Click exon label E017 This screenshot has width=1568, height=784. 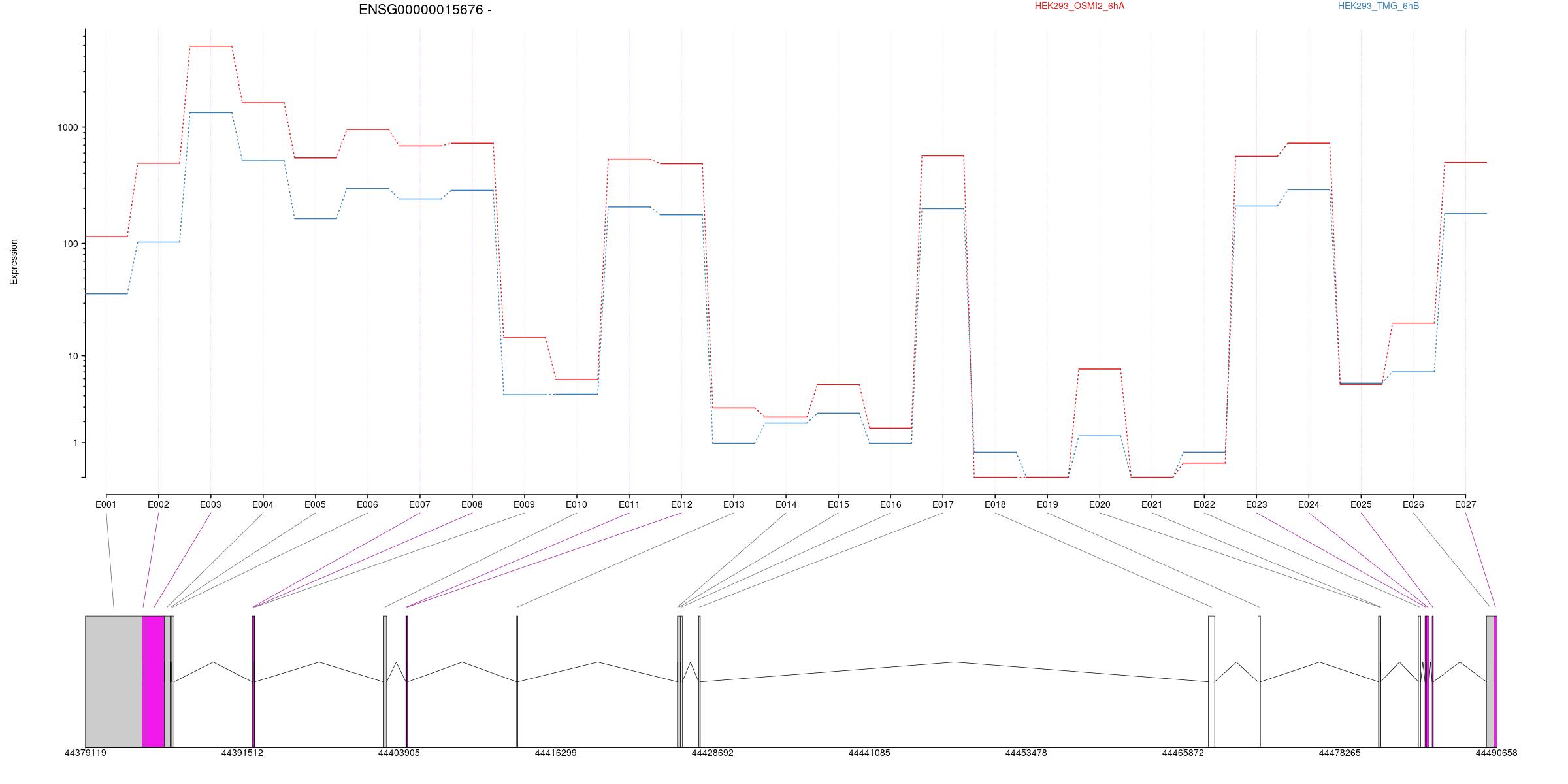943,505
